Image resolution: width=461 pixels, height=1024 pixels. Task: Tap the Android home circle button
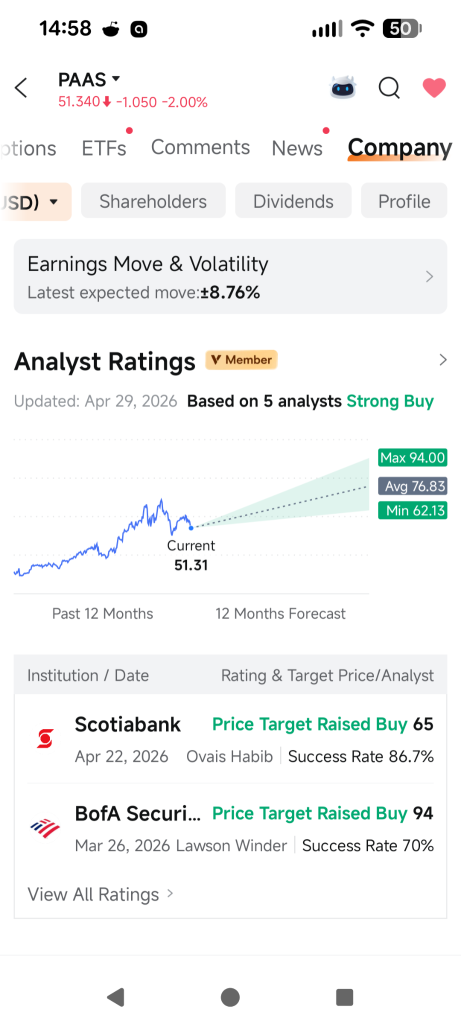[x=230, y=997]
